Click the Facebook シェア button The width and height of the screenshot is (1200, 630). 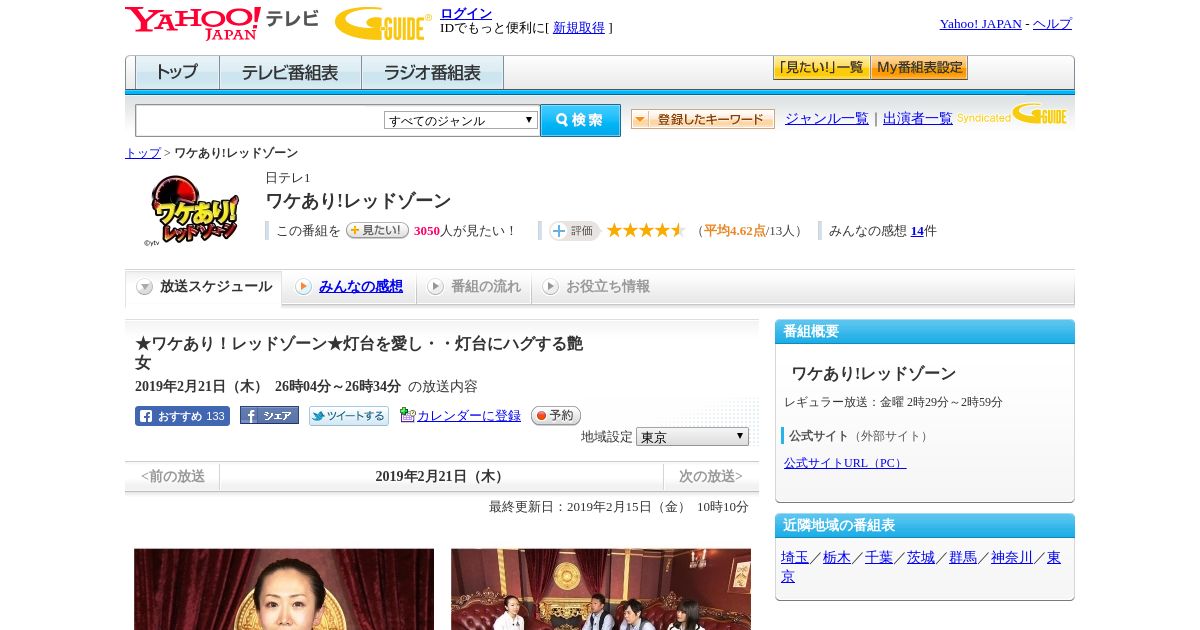pos(269,416)
